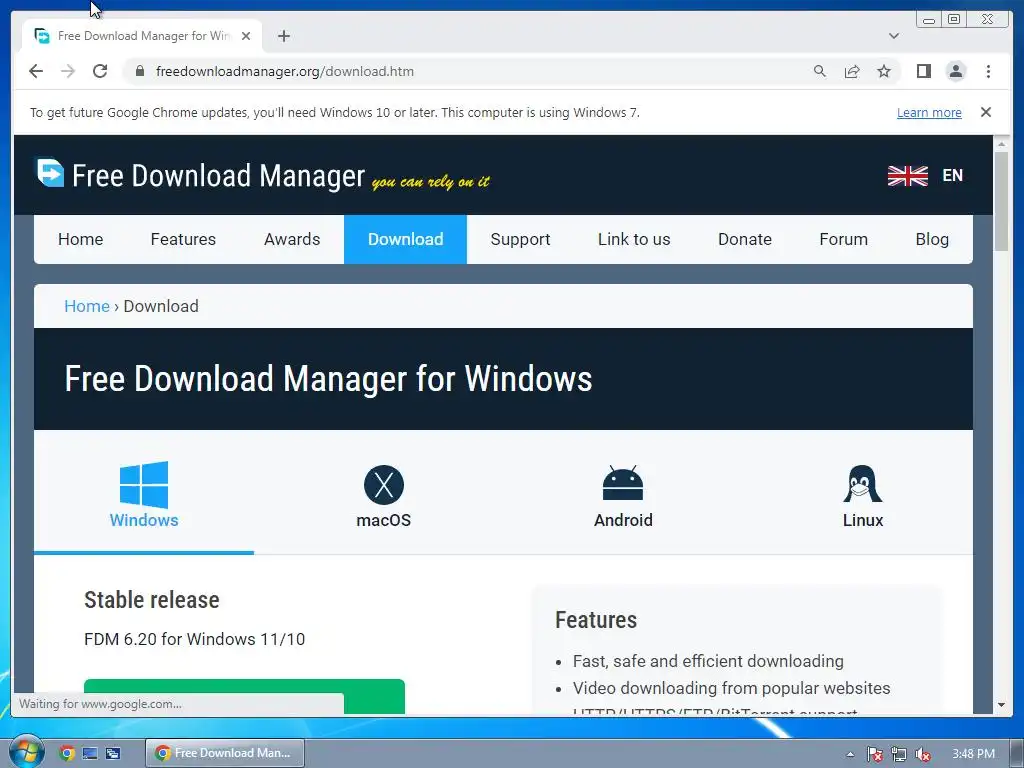Open the Chrome three-dot menu
Image resolution: width=1024 pixels, height=768 pixels.
click(988, 71)
